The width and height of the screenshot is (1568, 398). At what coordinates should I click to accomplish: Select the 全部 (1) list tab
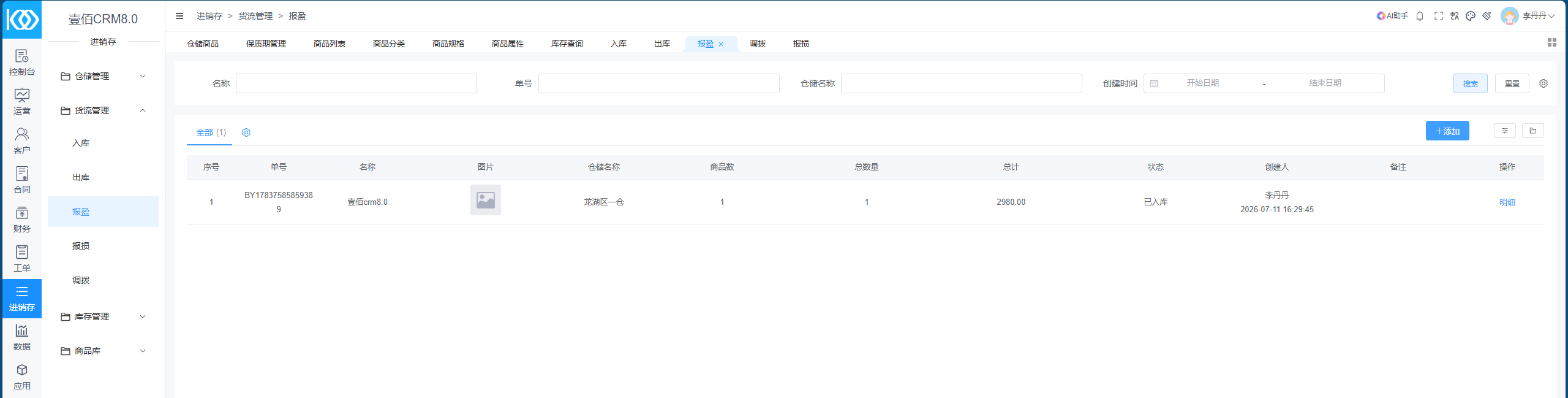211,132
